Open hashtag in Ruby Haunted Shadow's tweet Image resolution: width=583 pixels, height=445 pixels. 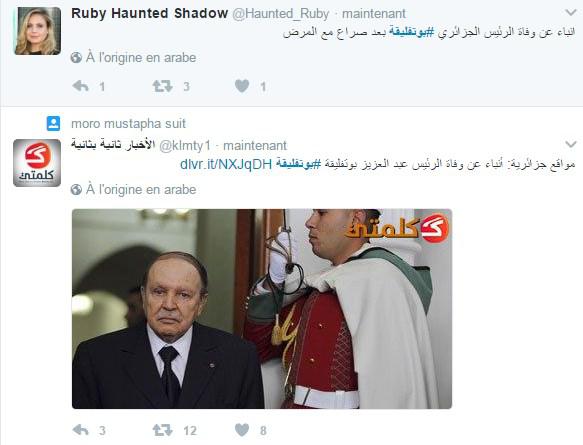point(412,32)
